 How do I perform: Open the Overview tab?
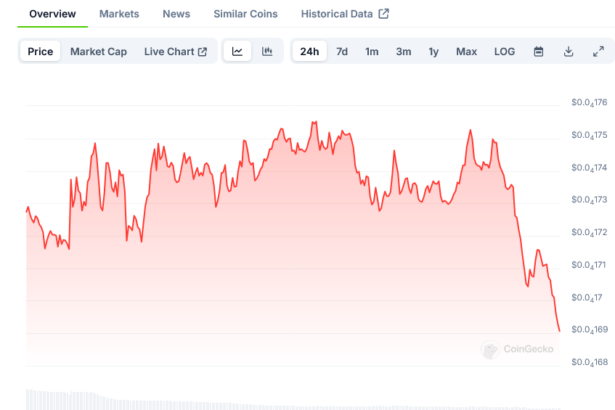pos(52,14)
